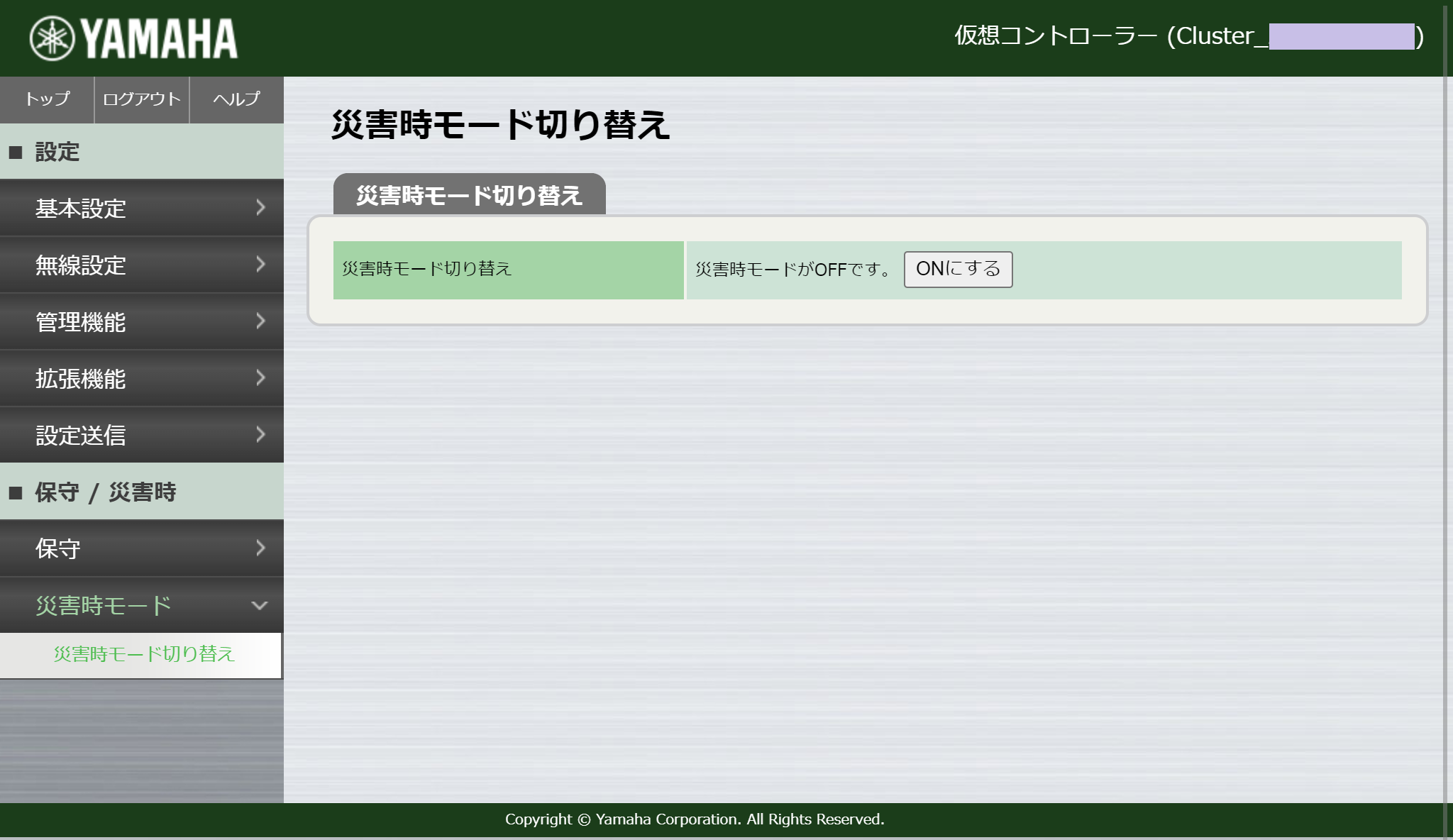The width and height of the screenshot is (1453, 840).
Task: Expand the 設定送信 menu
Action: point(141,436)
